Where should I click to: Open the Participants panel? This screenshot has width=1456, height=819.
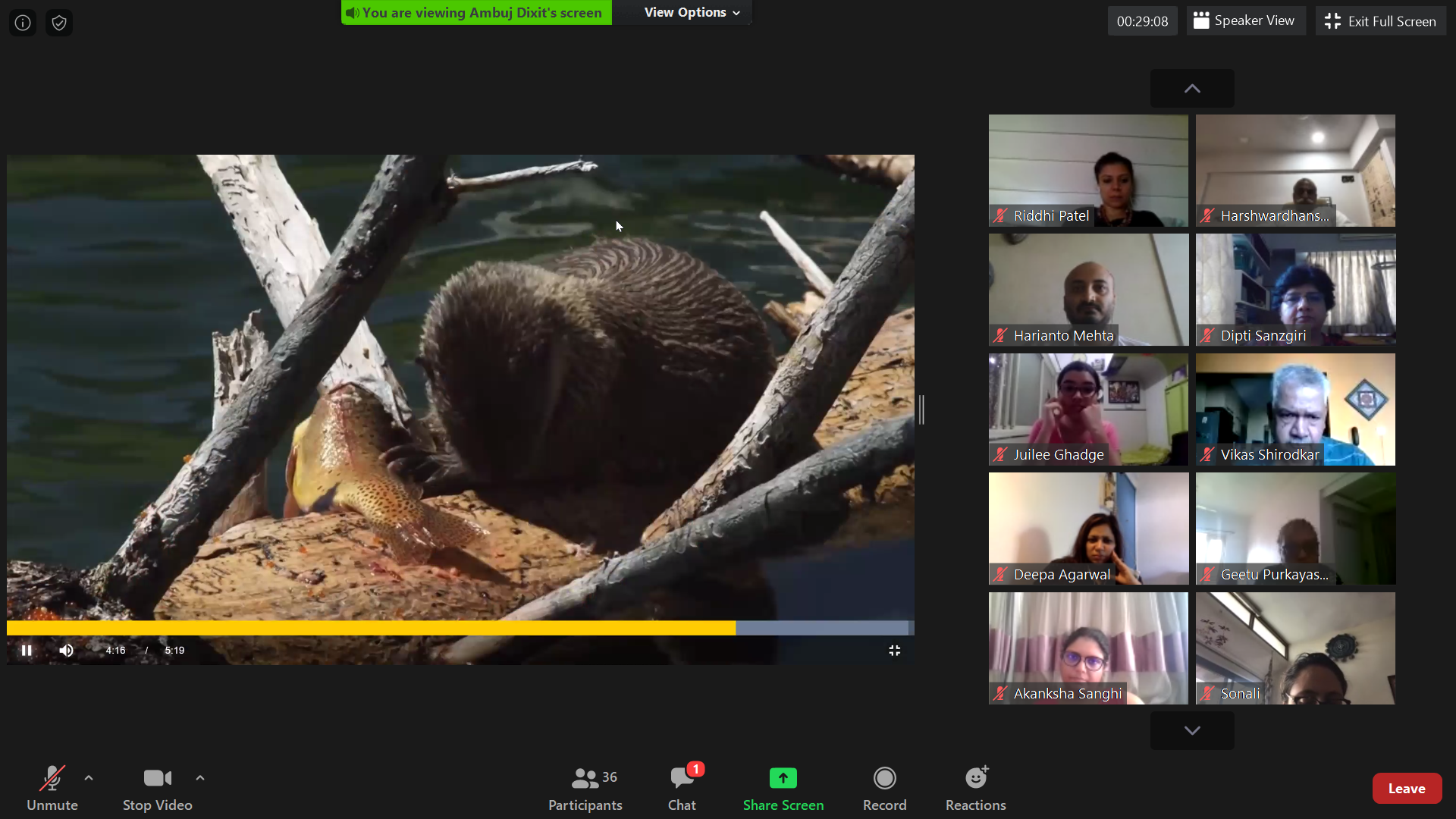point(585,788)
